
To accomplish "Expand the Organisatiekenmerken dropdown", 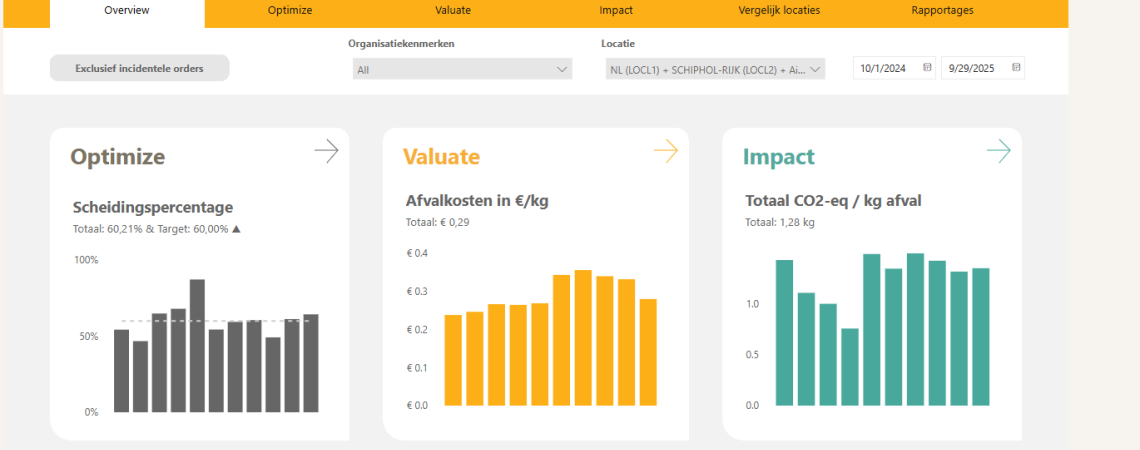I will (x=462, y=69).
